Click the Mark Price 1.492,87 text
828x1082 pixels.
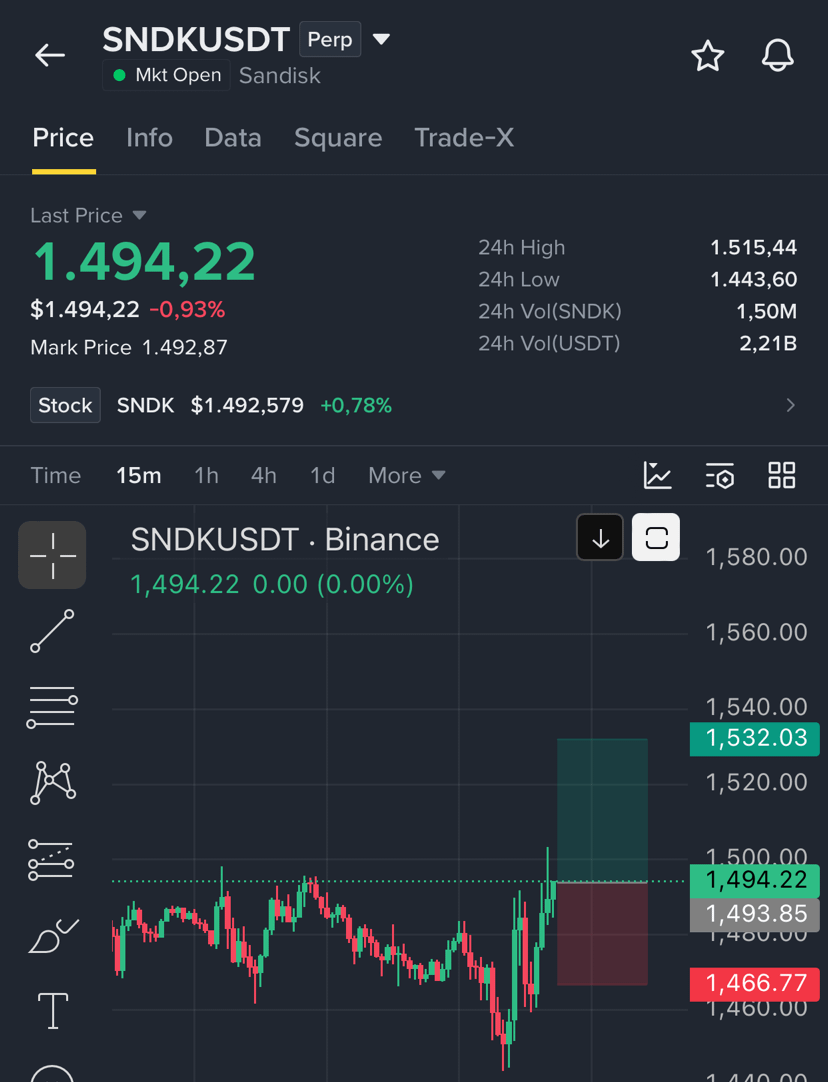click(x=129, y=347)
